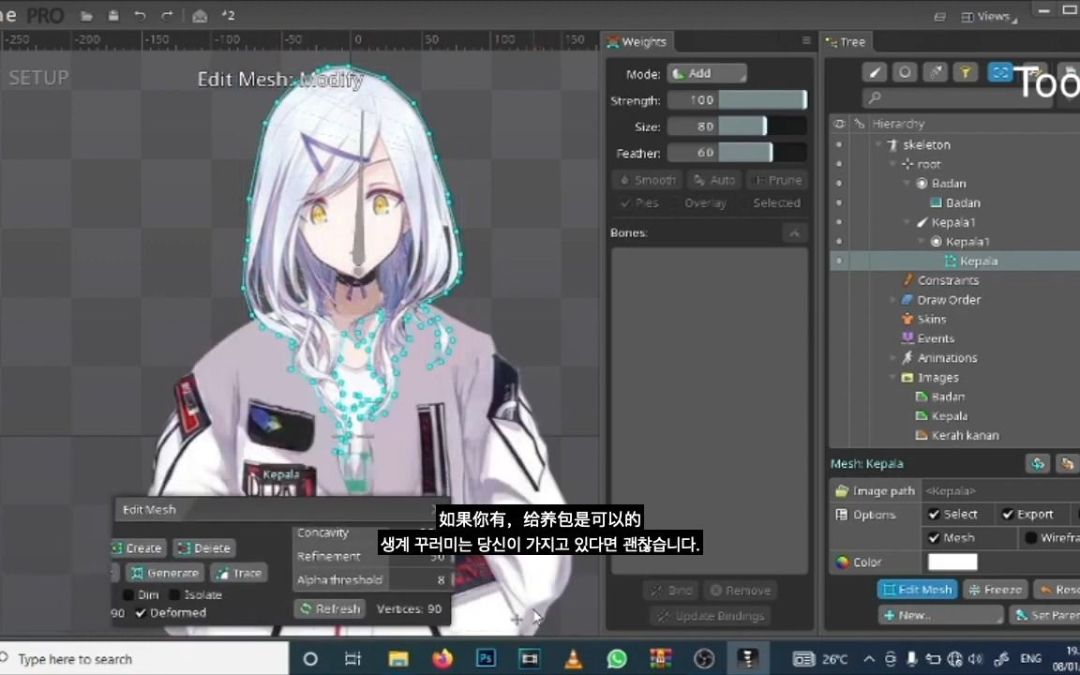Collapse the root bone node
The width and height of the screenshot is (1080, 675).
[x=893, y=164]
